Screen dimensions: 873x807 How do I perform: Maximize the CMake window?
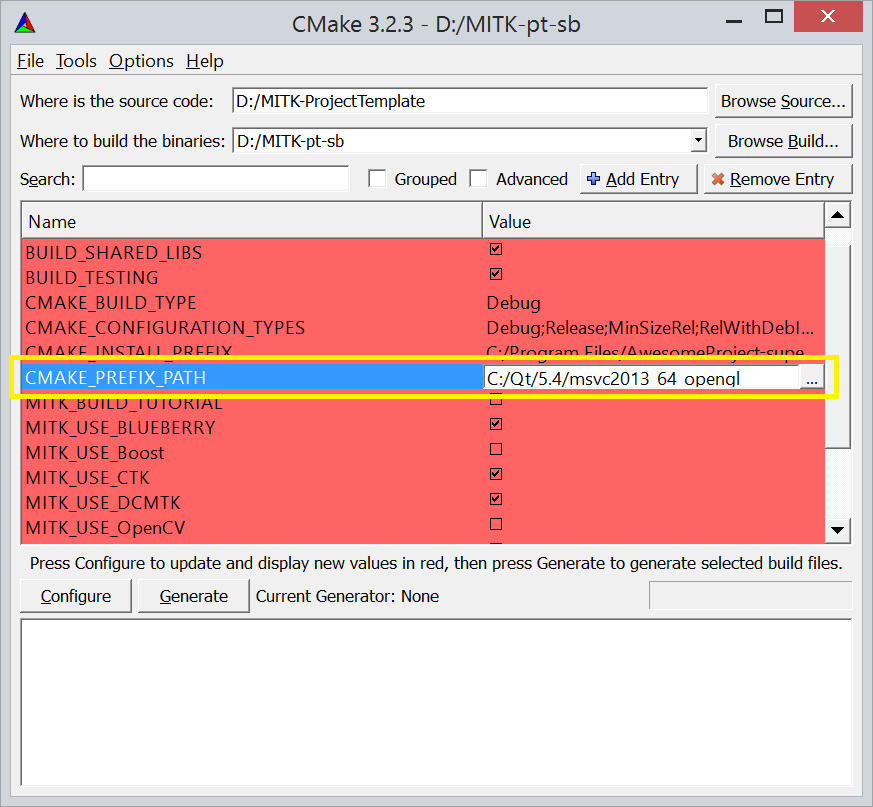coord(773,18)
